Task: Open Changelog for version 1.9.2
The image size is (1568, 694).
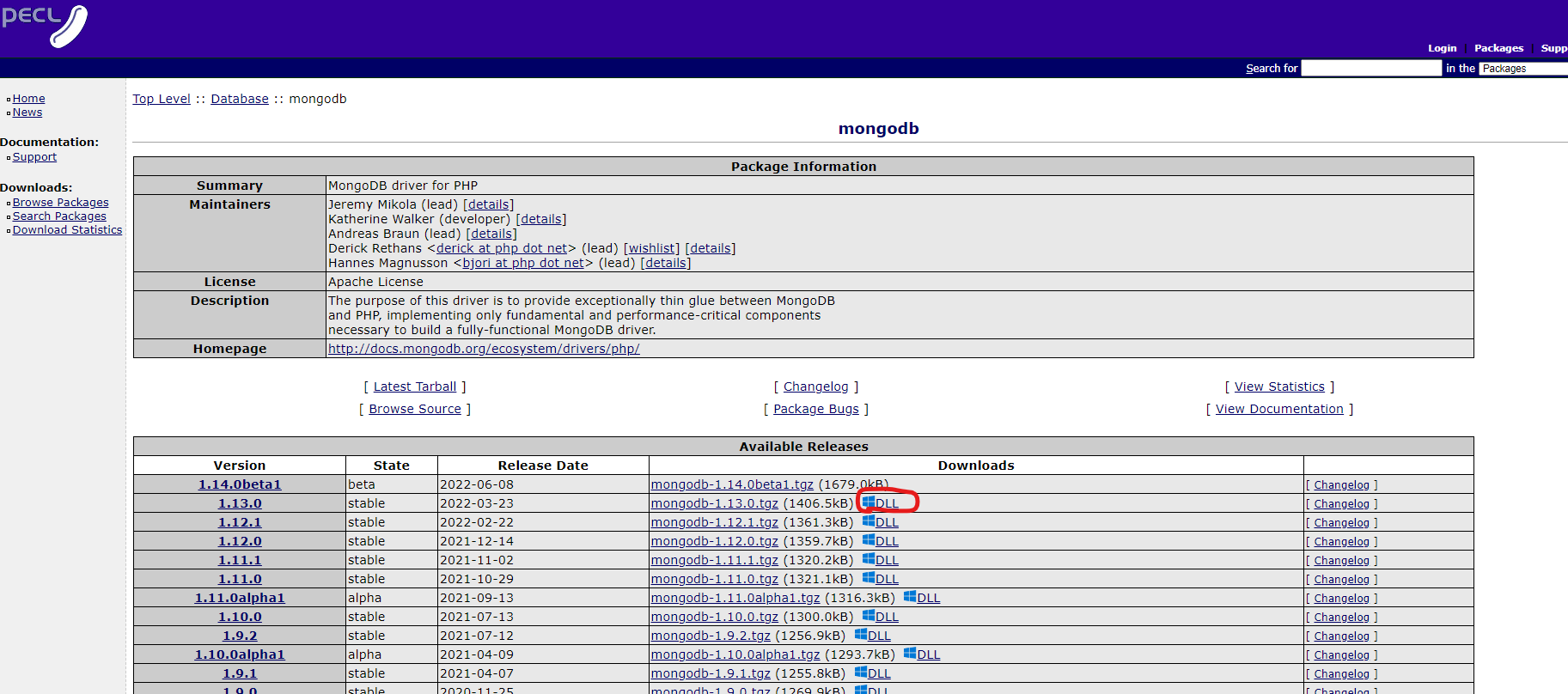Action: (x=1341, y=636)
